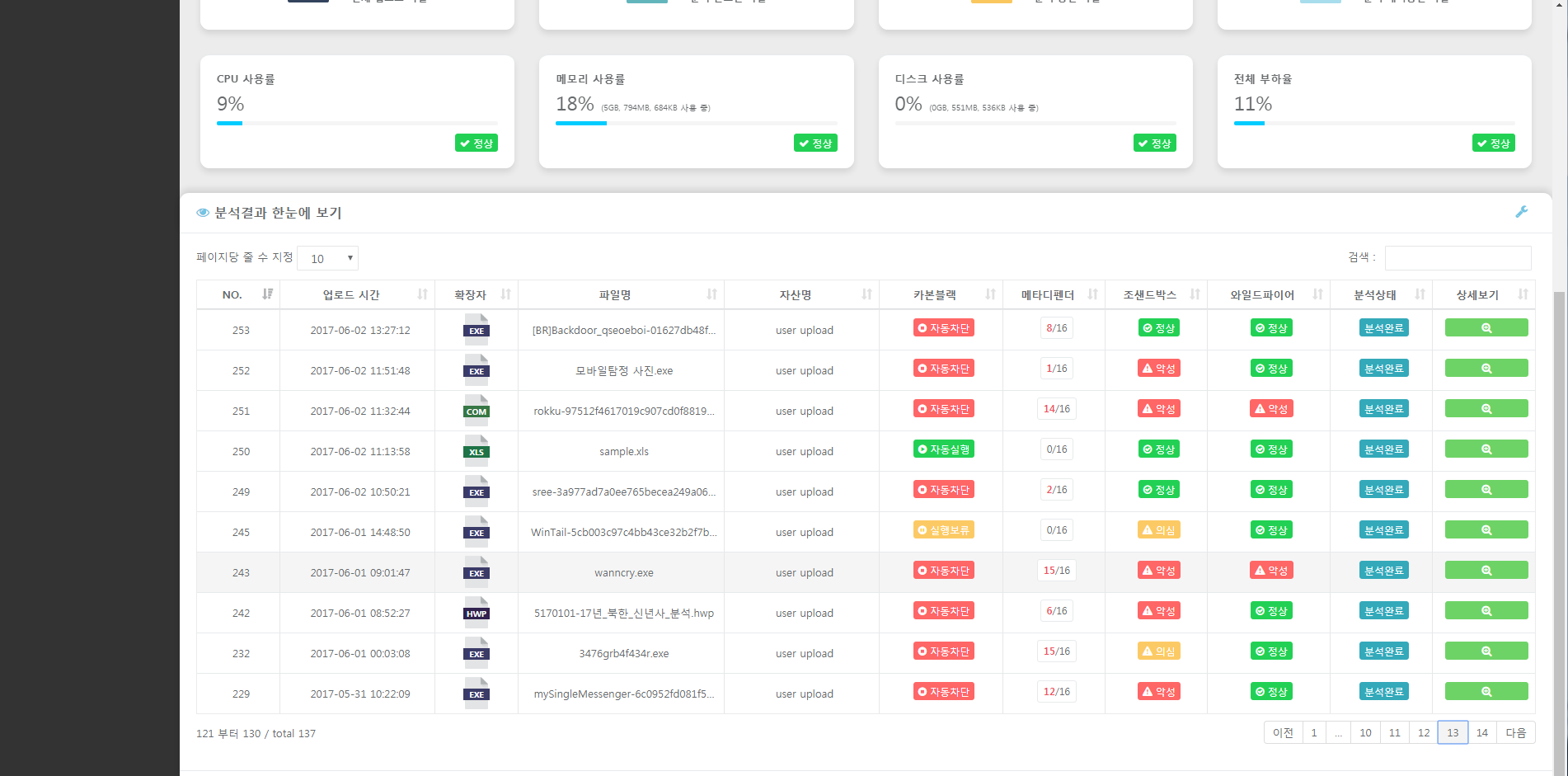The height and width of the screenshot is (776, 1568).
Task: Open magnifier detail view for row 229
Action: [1486, 692]
